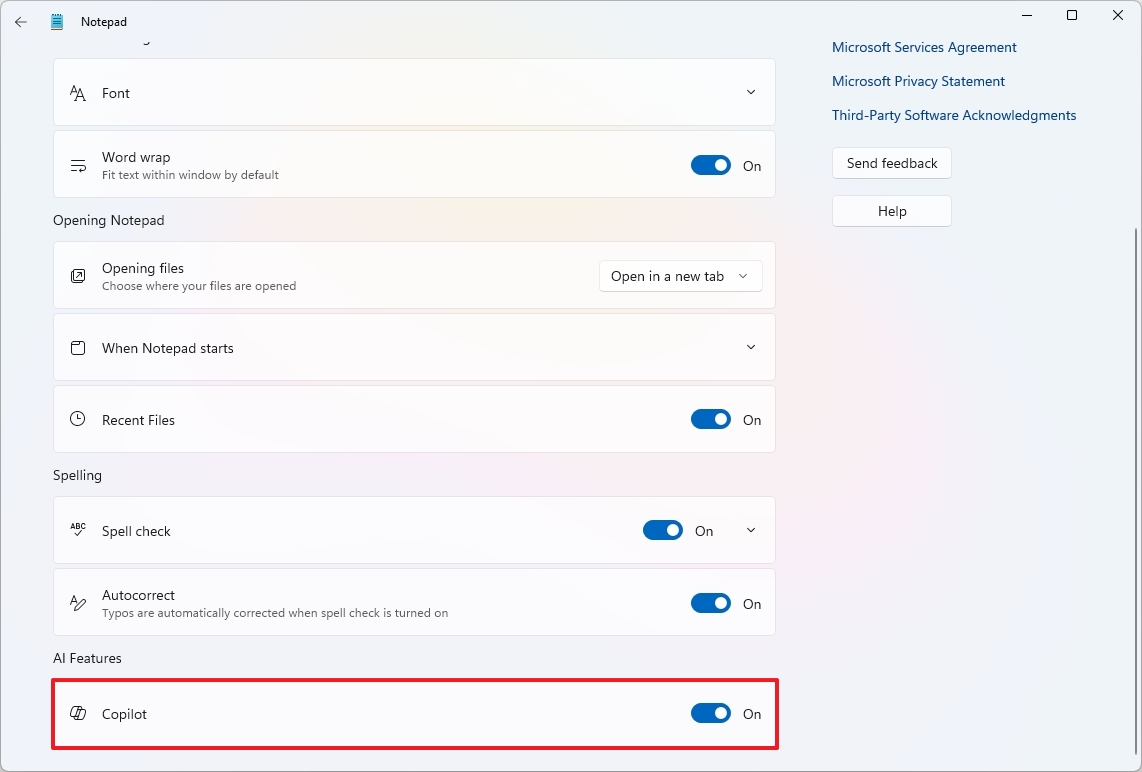The image size is (1142, 772).
Task: Click 'Fit text within window by default' text
Action: [190, 176]
